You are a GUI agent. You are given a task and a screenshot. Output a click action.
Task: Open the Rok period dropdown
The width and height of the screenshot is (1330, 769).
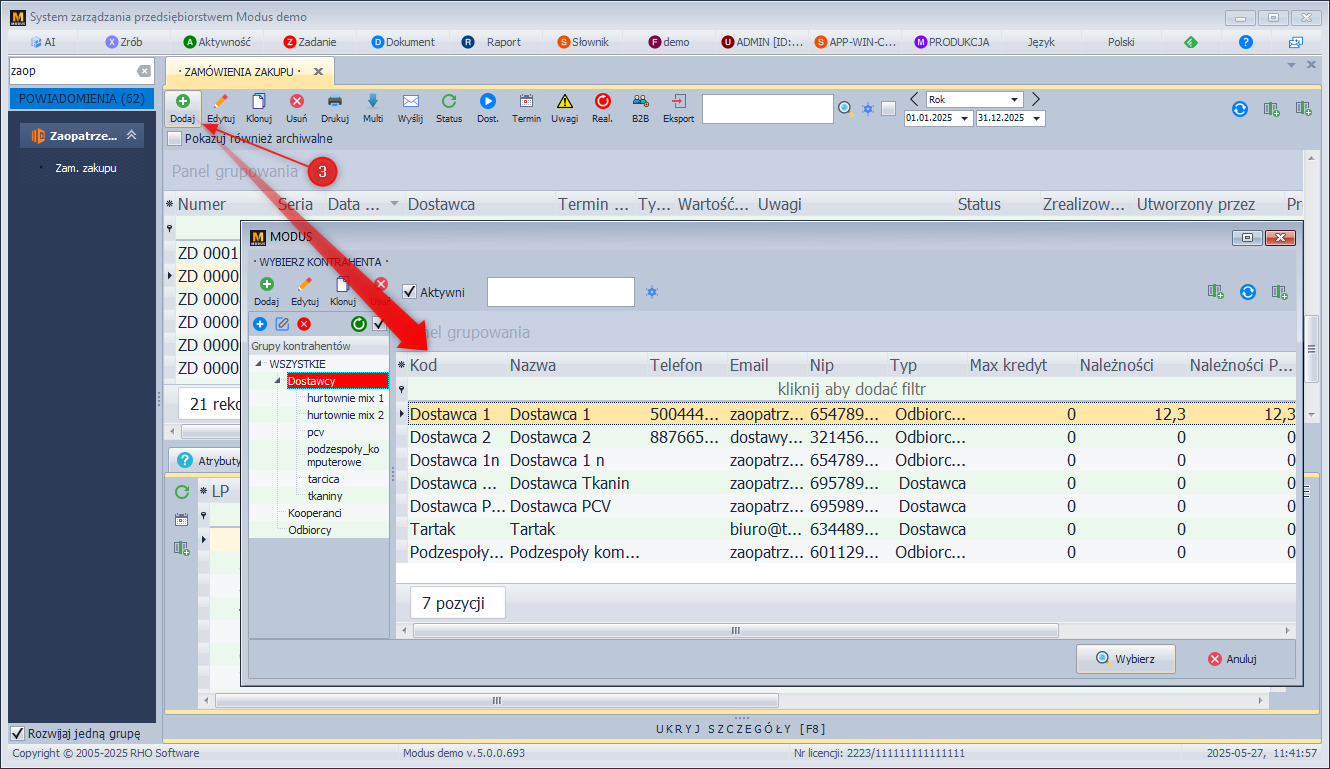[x=1015, y=100]
